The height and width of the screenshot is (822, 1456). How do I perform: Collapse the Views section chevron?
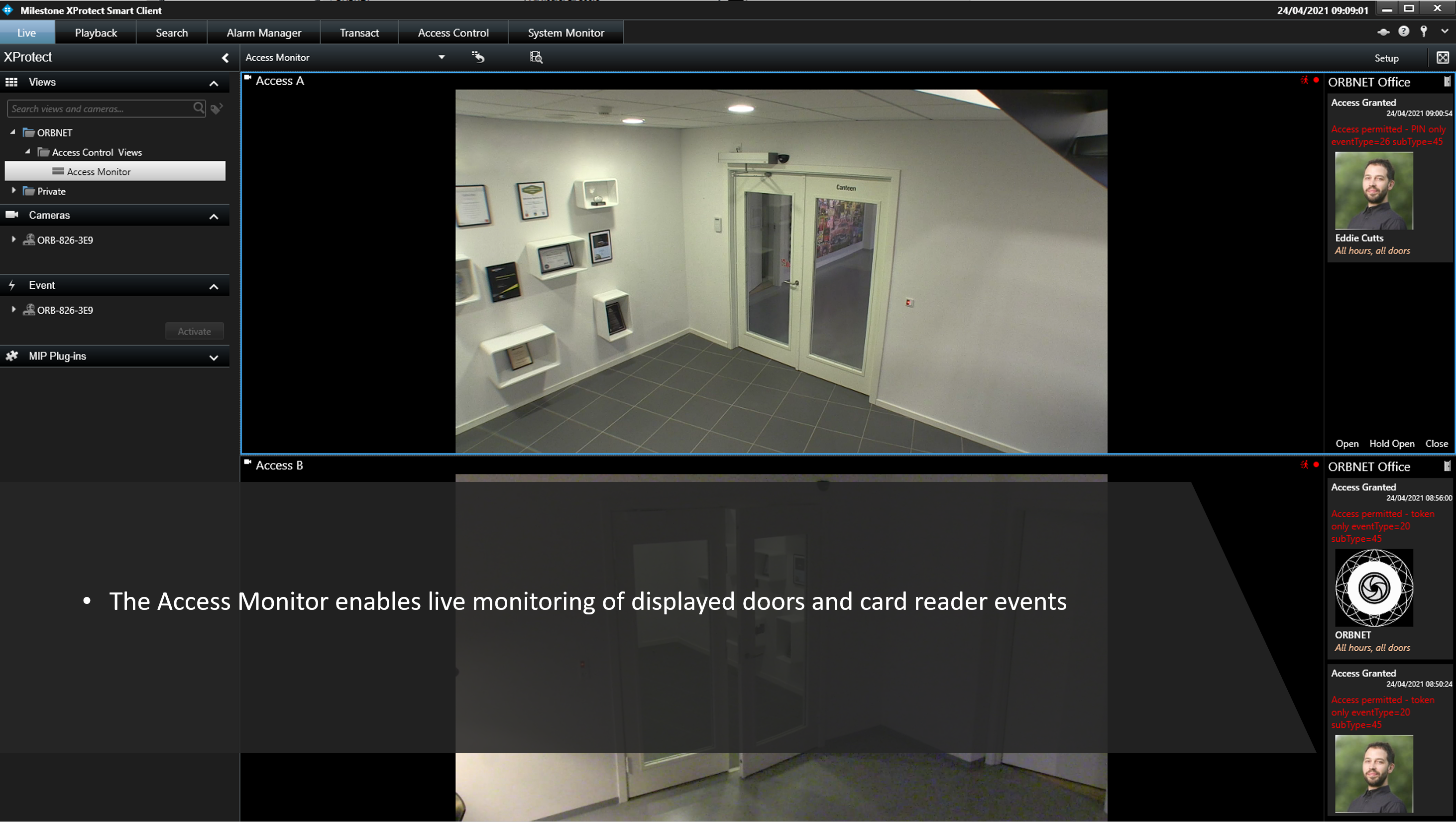(214, 84)
